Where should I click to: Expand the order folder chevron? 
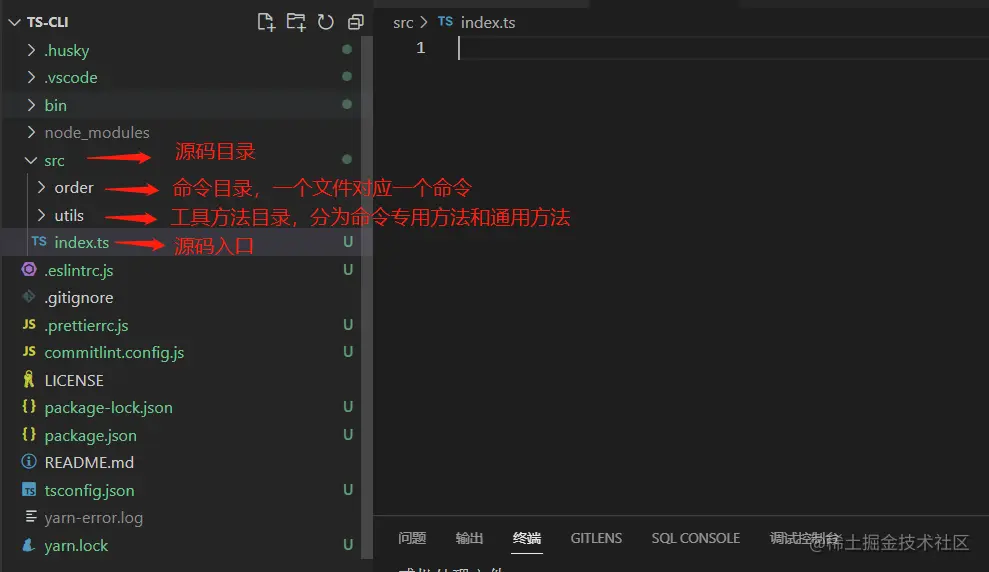click(x=41, y=187)
